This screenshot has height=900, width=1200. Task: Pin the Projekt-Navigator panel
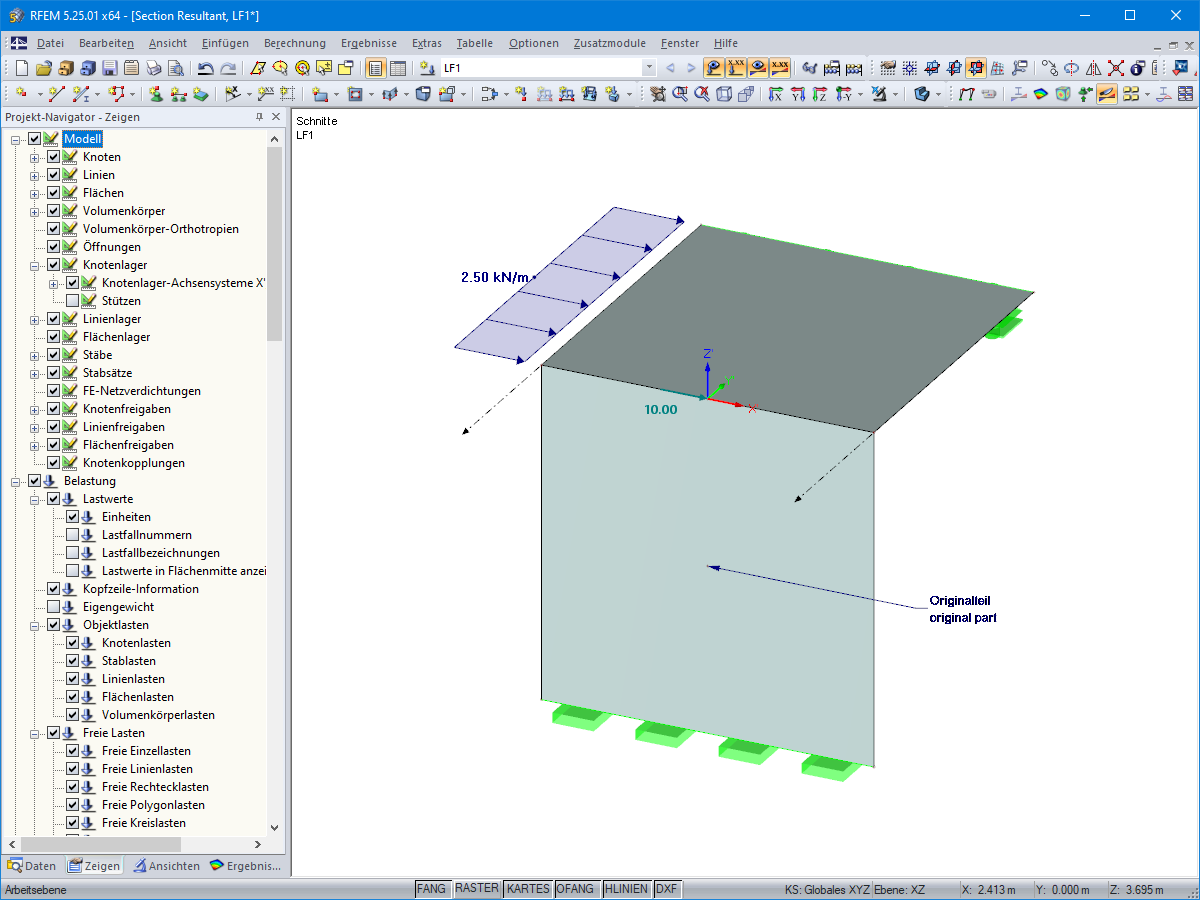259,117
